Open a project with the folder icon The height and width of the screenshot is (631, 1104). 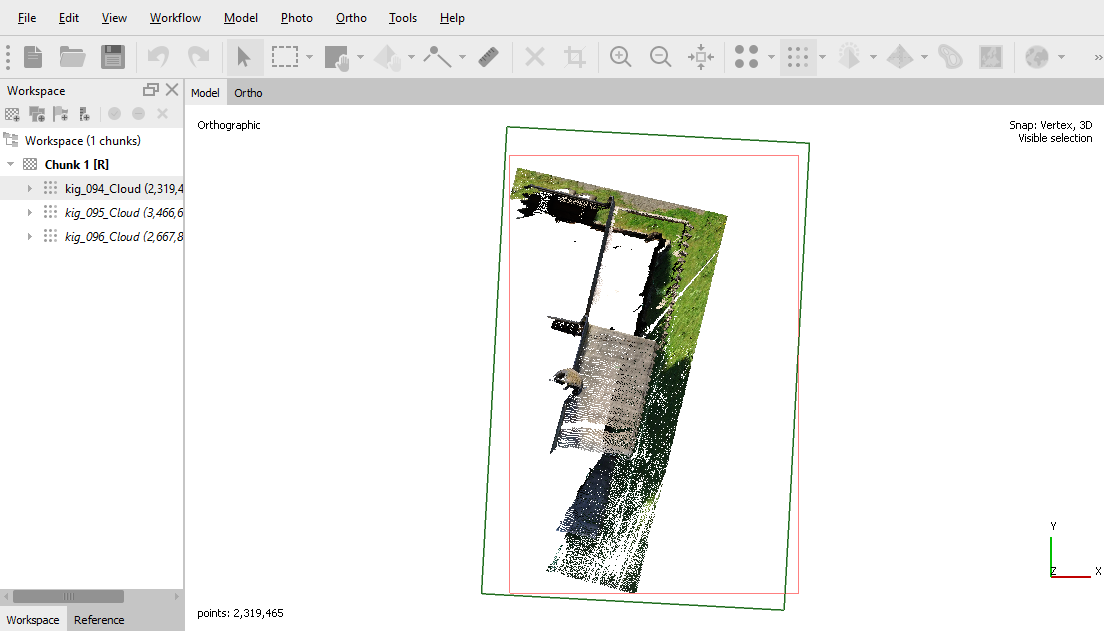[x=72, y=57]
